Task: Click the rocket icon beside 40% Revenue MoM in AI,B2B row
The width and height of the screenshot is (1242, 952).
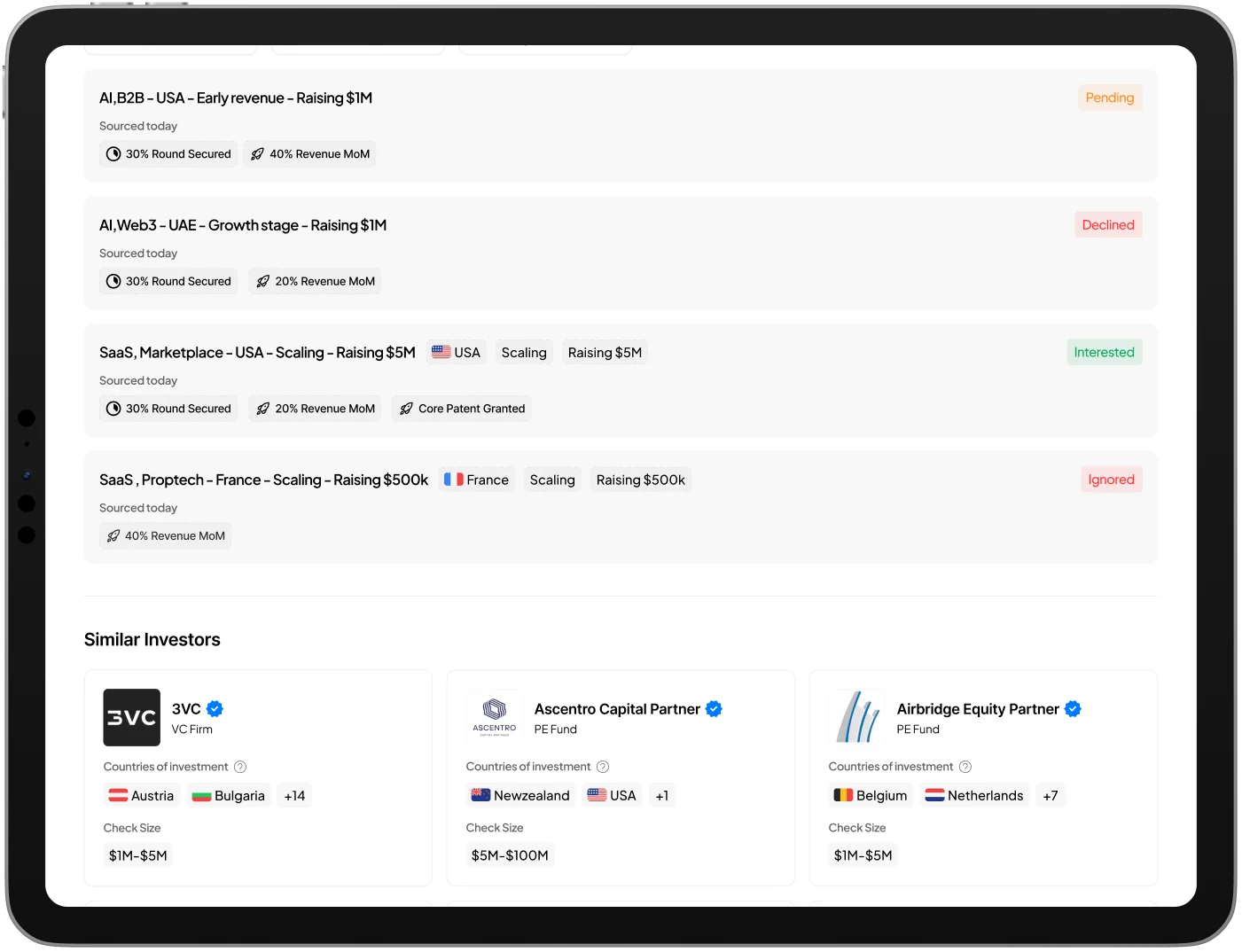Action: tap(257, 154)
